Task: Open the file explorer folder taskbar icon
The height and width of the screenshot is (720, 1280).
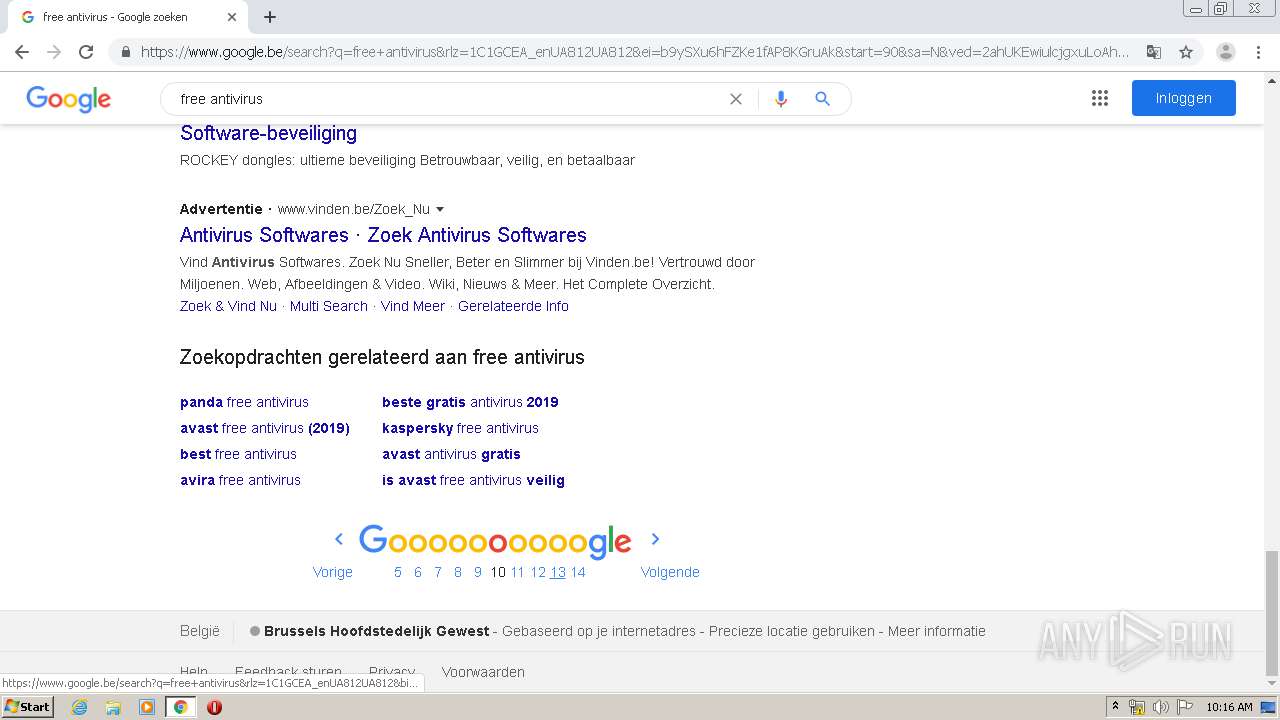Action: point(113,707)
